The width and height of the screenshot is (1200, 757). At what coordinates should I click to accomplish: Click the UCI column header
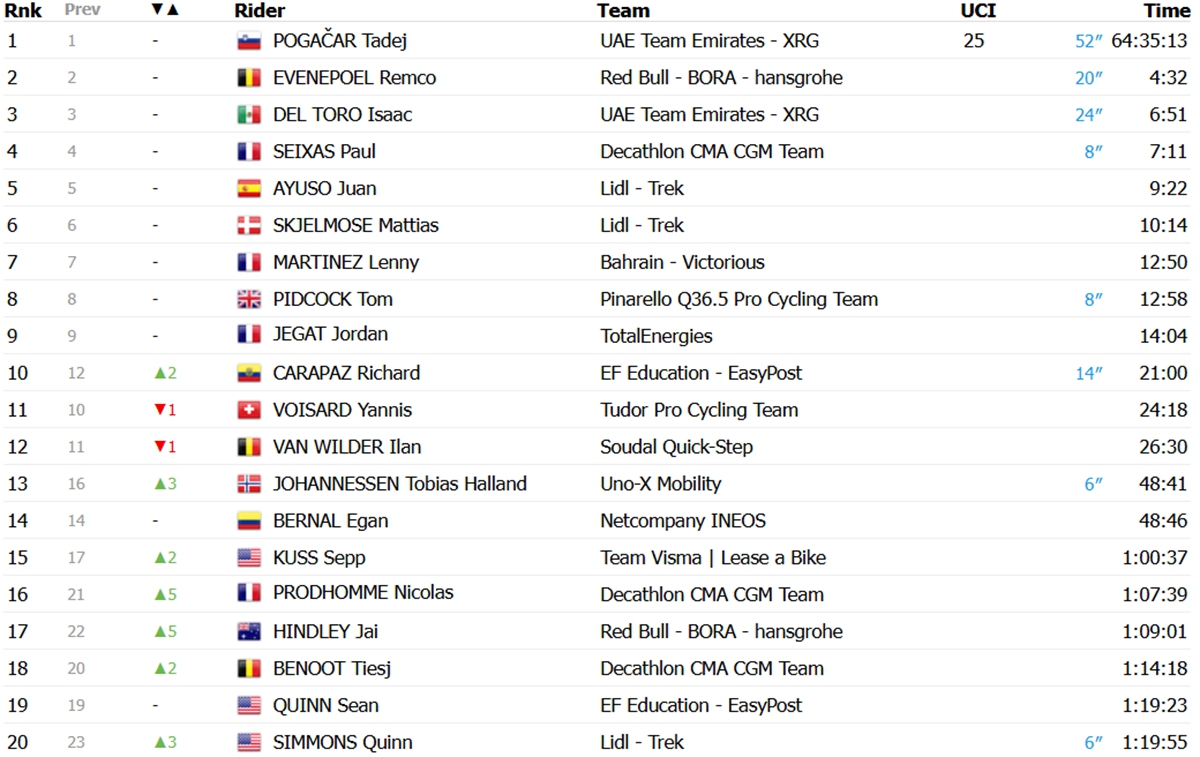click(x=978, y=11)
